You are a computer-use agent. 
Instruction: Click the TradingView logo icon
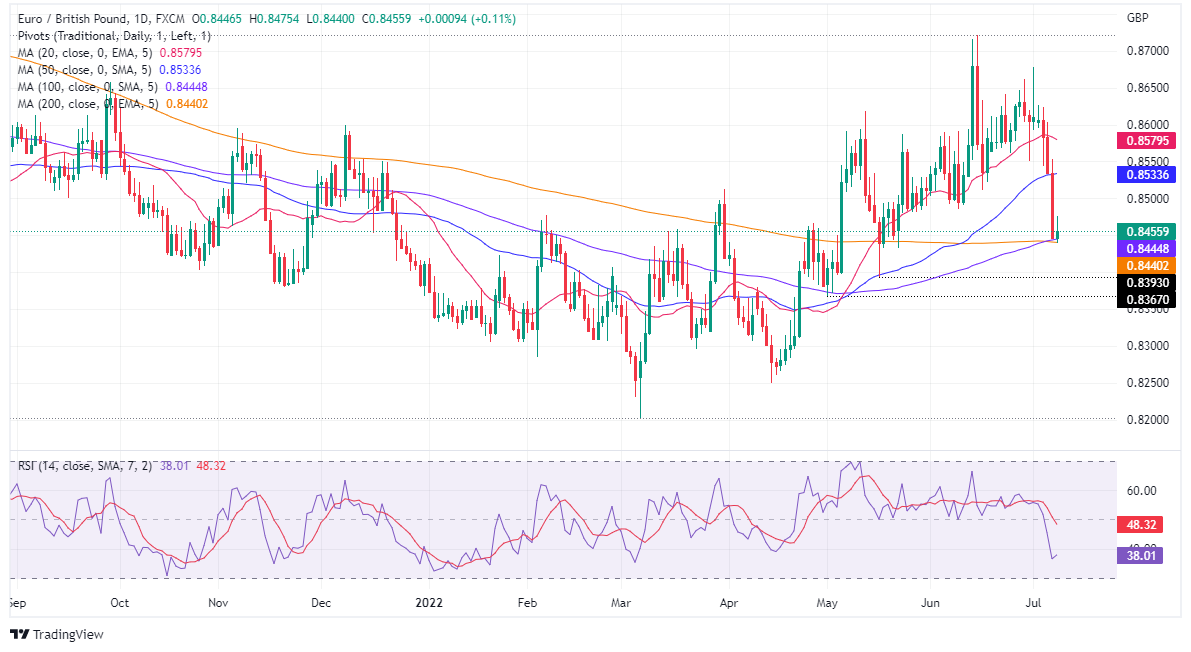pyautogui.click(x=20, y=634)
